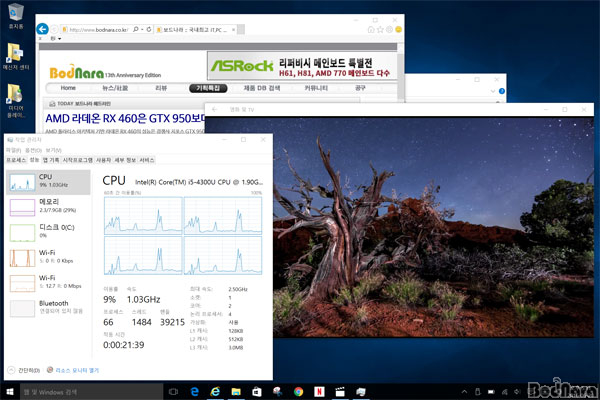
Task: Select the Bluetooth performance item
Action: point(48,308)
